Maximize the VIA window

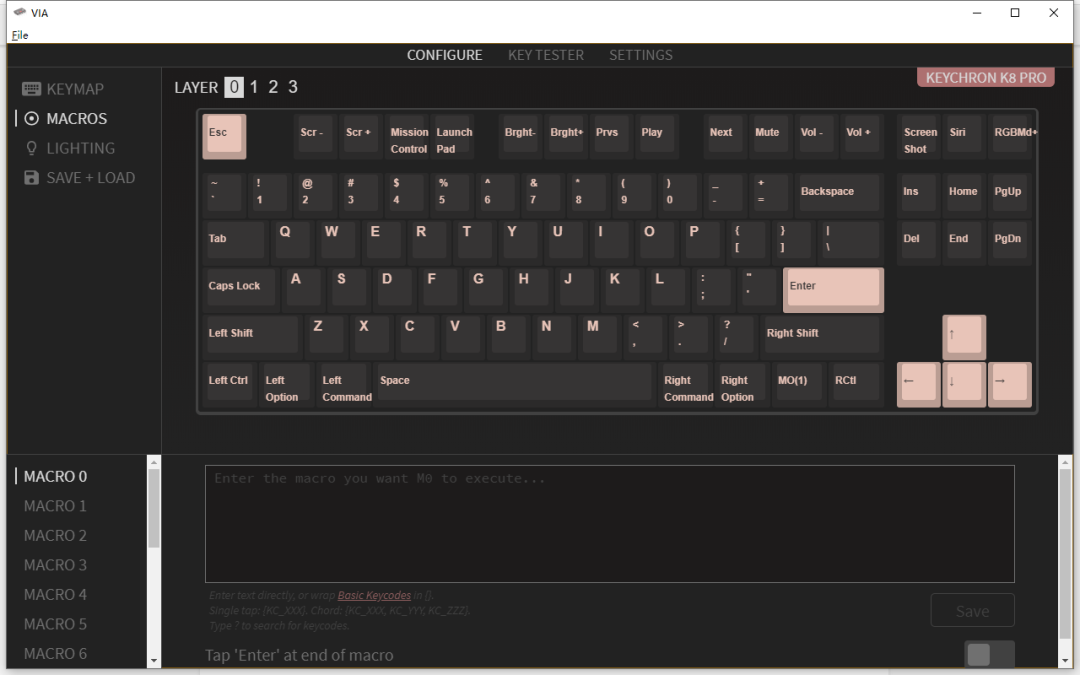[x=1015, y=12]
